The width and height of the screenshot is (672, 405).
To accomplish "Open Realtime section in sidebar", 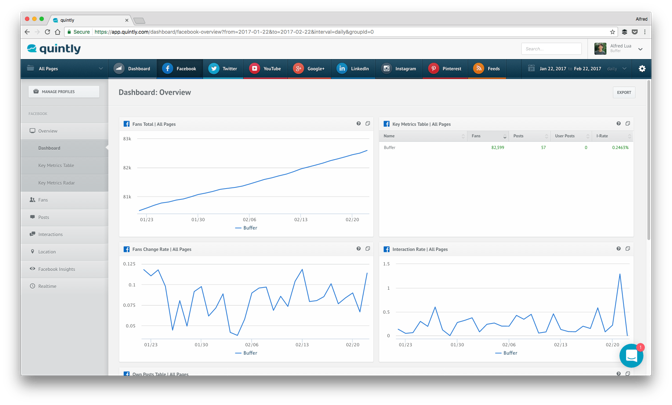I will pos(65,286).
